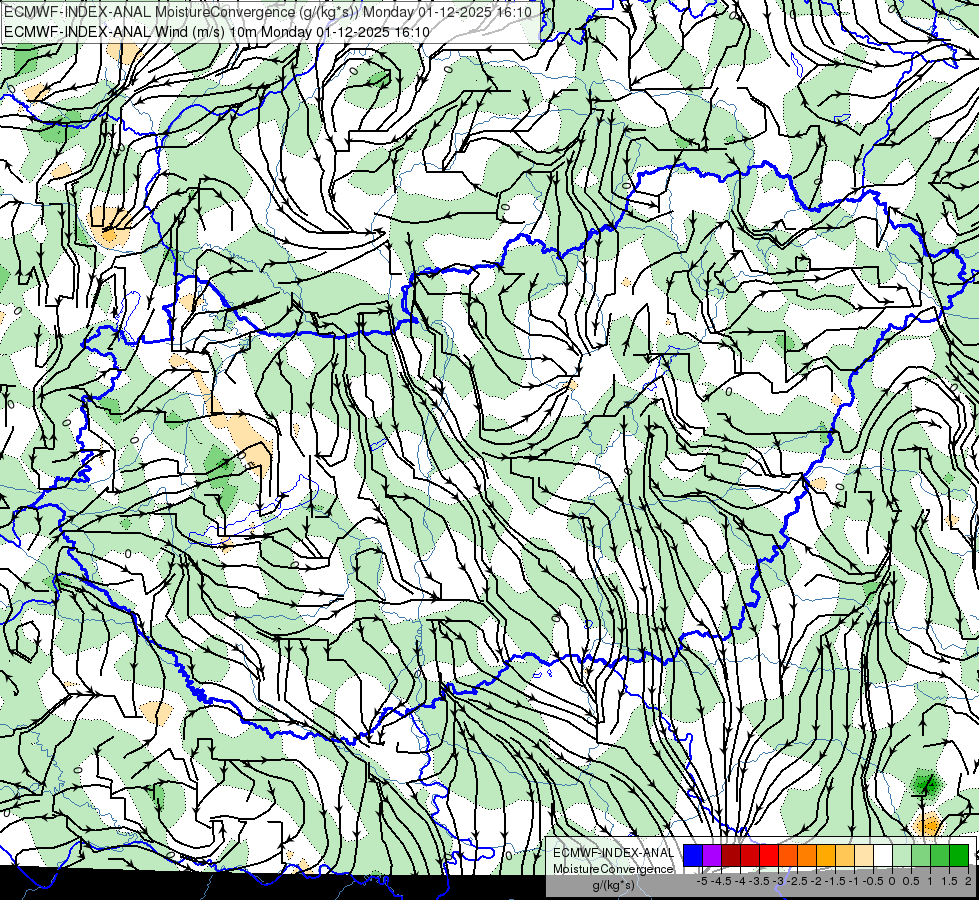979x900 pixels.
Task: Select the medium green swatch between 1 and 1.5
Action: [x=940, y=855]
